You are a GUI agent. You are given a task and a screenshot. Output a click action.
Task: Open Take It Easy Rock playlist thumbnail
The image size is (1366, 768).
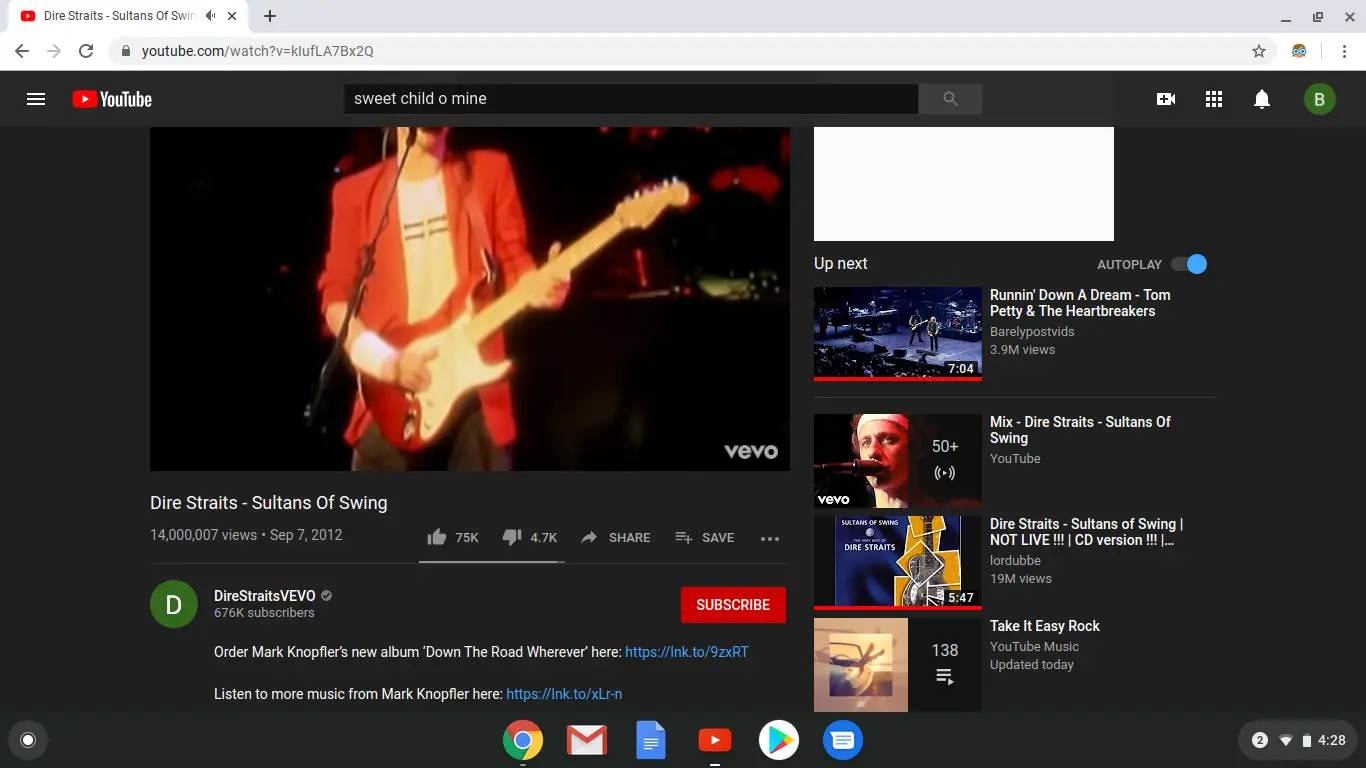898,665
